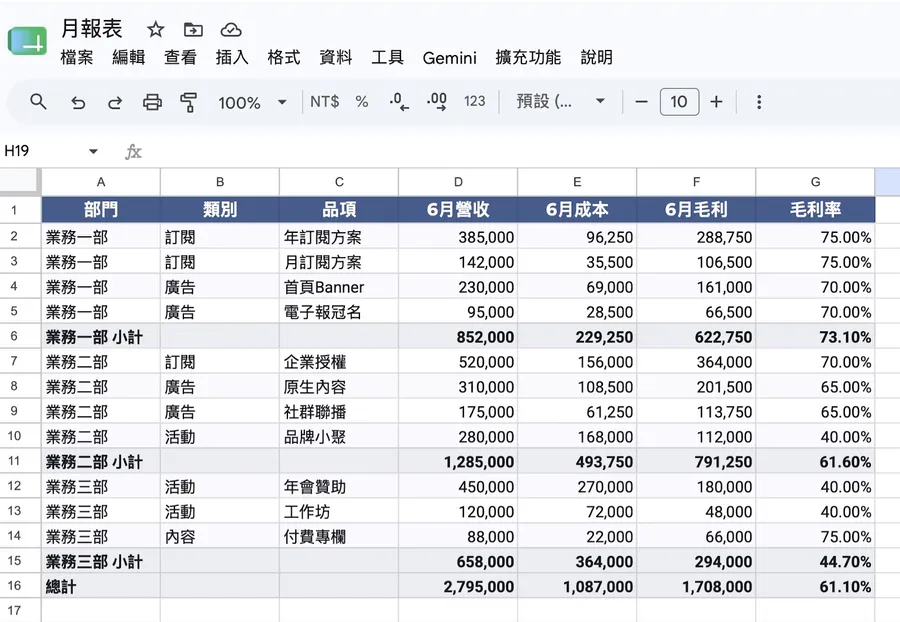Click the 毛利率 header cell

816,209
